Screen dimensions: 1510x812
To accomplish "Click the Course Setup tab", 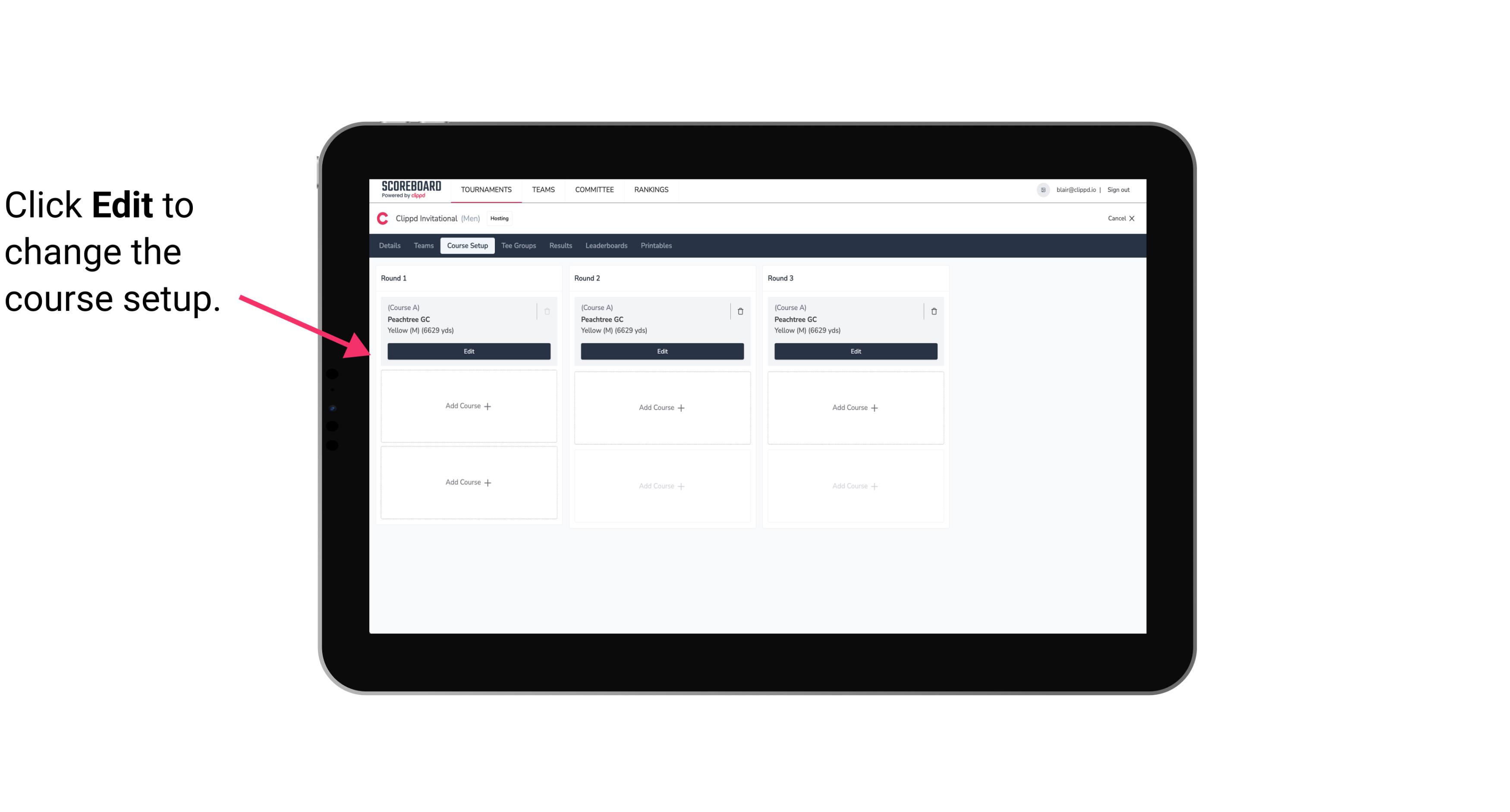I will point(467,245).
